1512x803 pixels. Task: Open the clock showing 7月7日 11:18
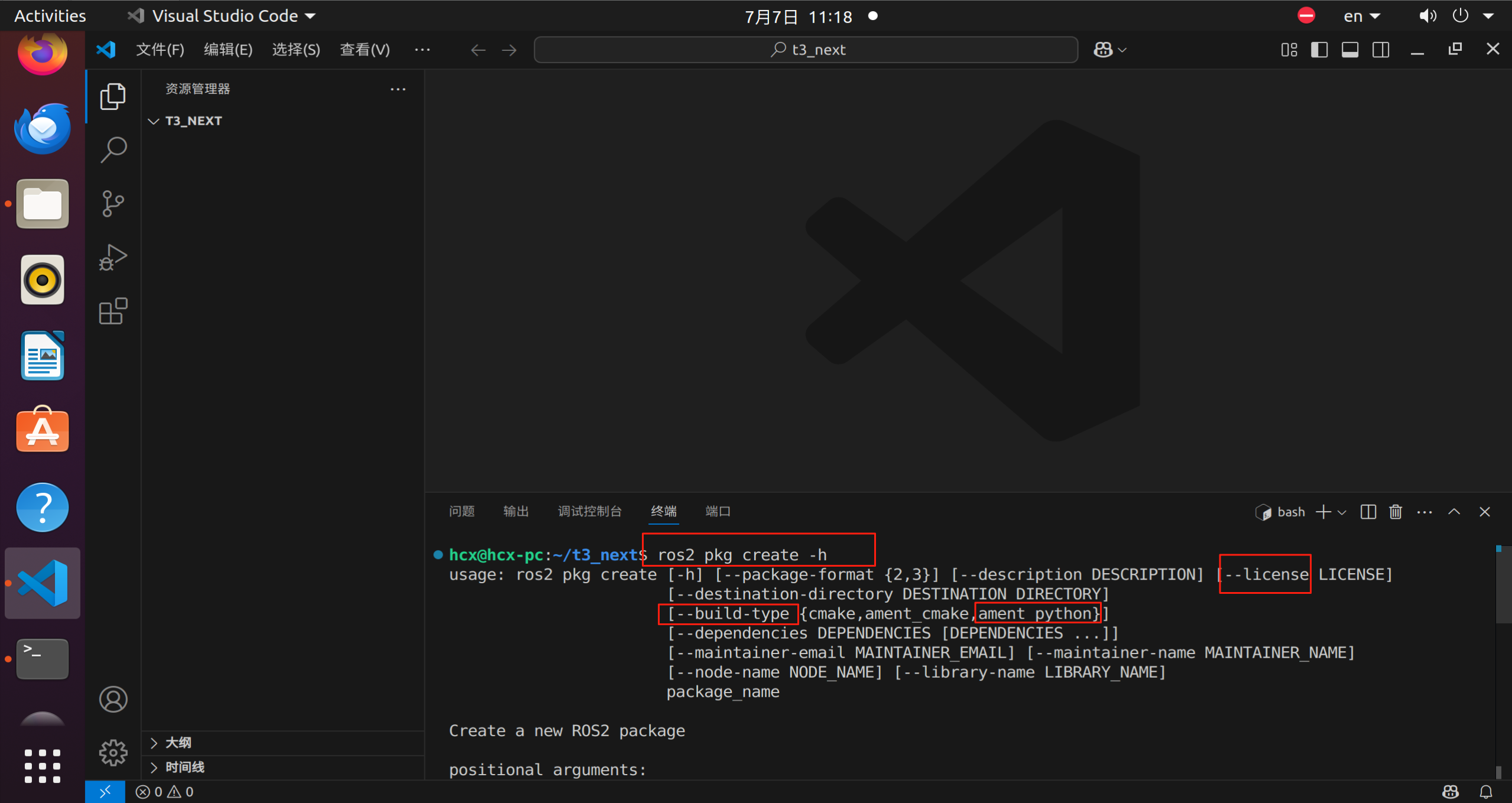(799, 17)
